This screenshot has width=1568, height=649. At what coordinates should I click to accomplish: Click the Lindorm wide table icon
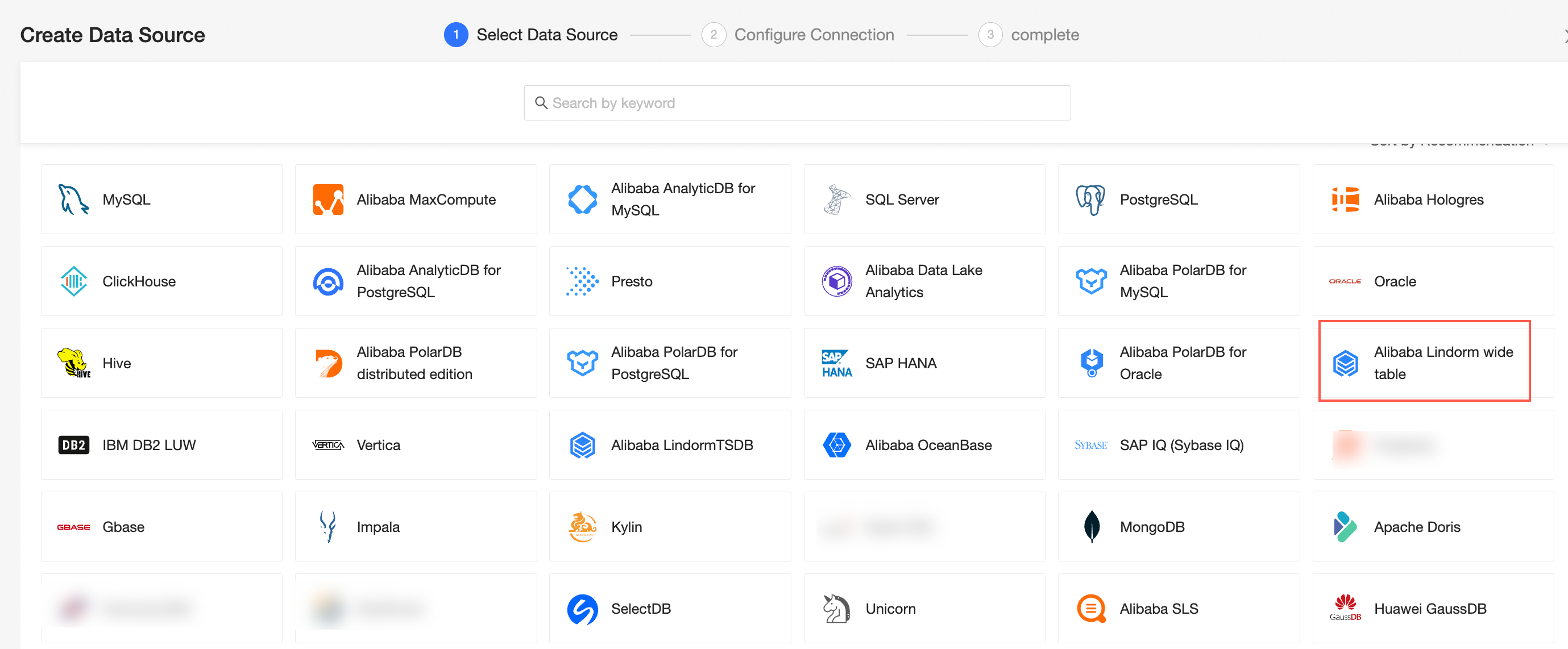tap(1345, 363)
